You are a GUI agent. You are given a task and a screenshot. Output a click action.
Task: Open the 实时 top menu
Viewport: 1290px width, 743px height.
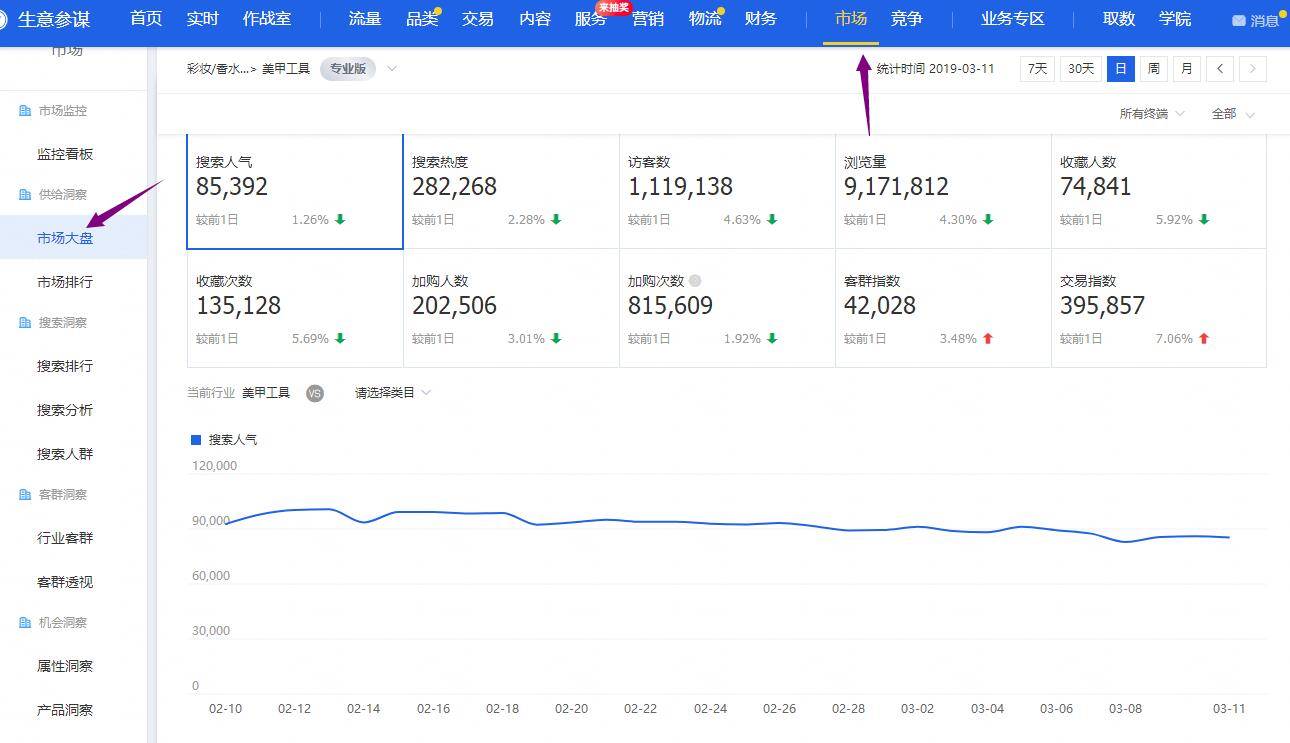coord(203,19)
